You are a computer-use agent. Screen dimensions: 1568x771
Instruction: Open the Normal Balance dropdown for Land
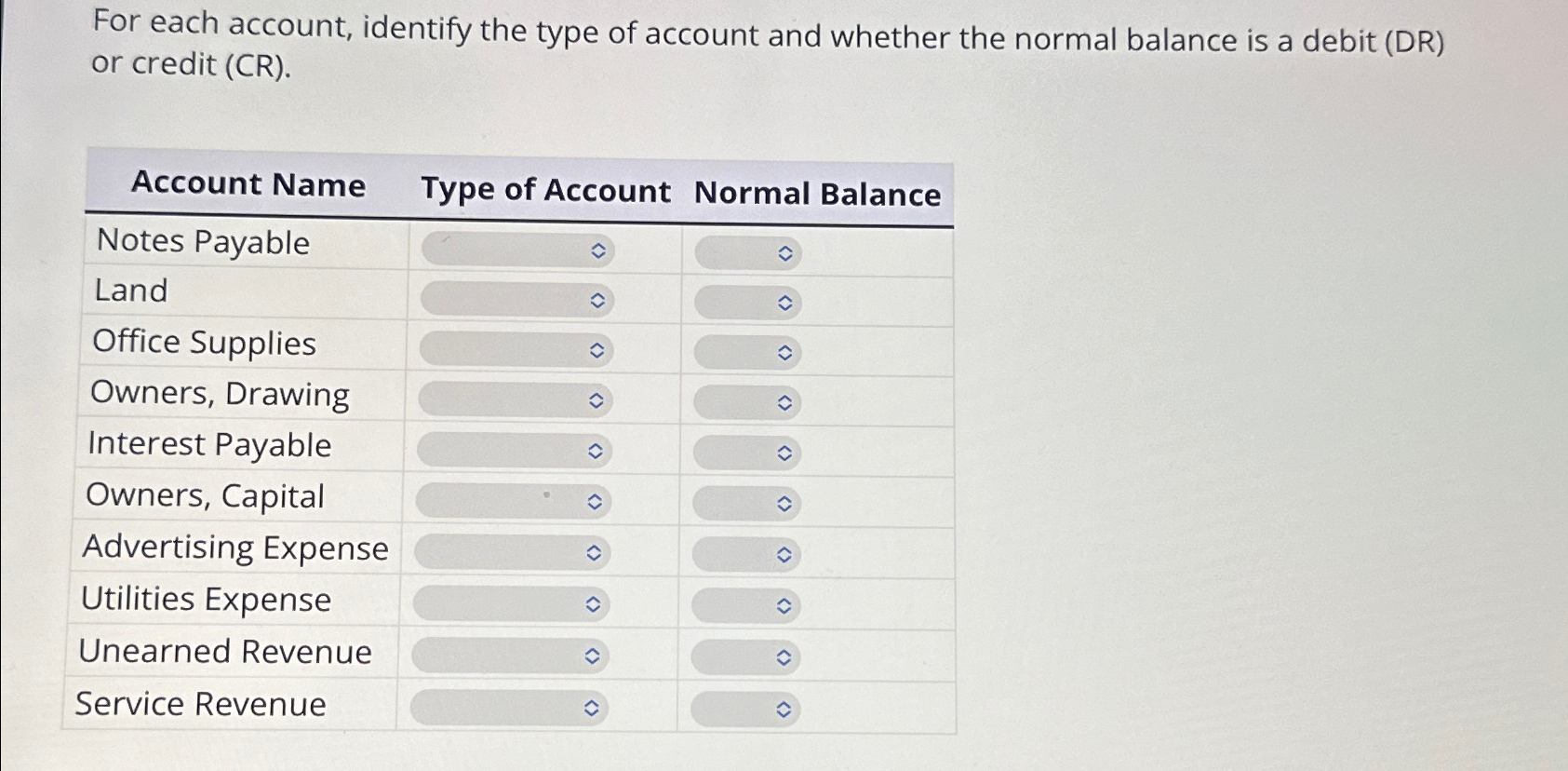[x=744, y=301]
